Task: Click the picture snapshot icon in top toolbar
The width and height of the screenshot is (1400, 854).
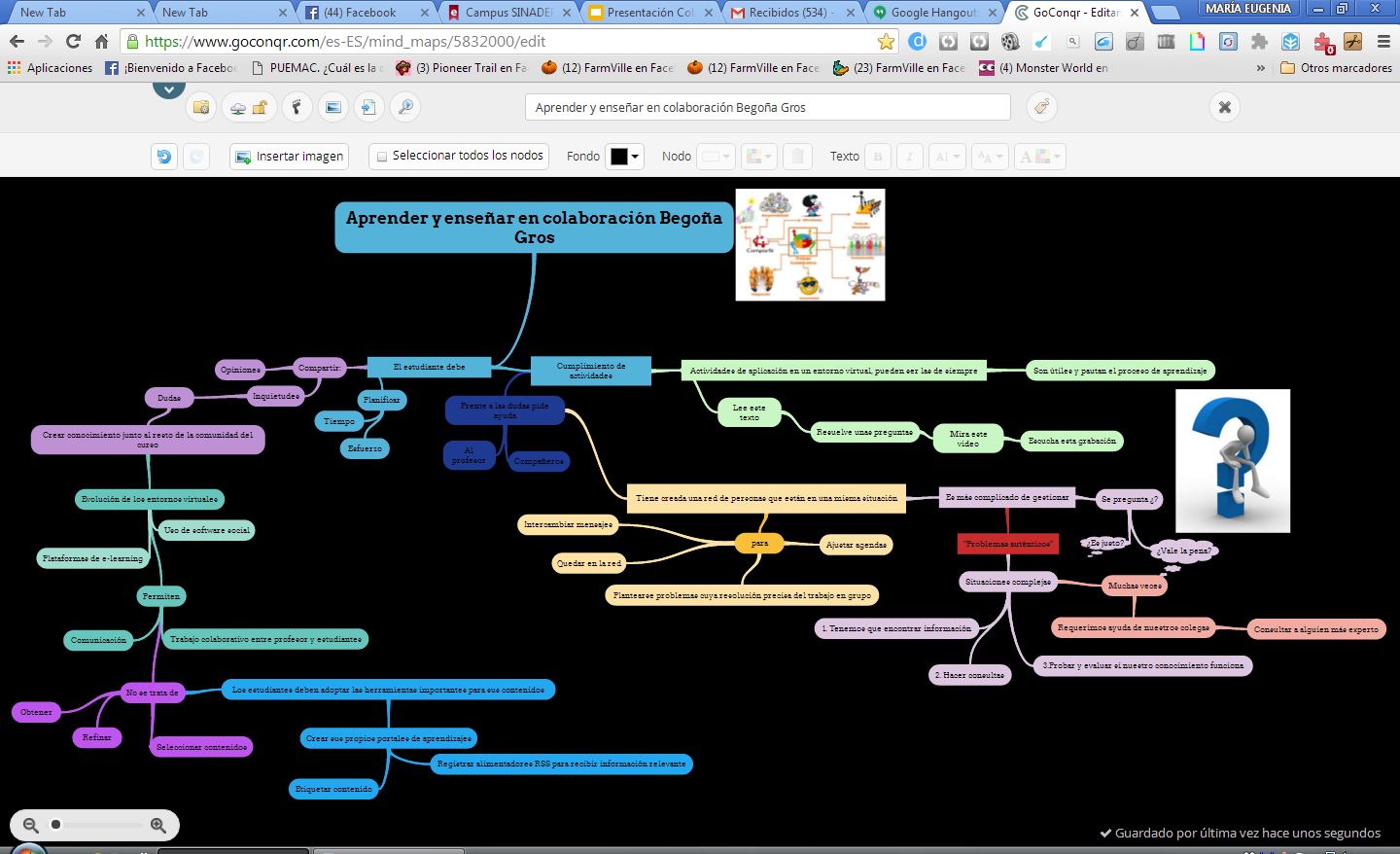Action: tap(332, 107)
